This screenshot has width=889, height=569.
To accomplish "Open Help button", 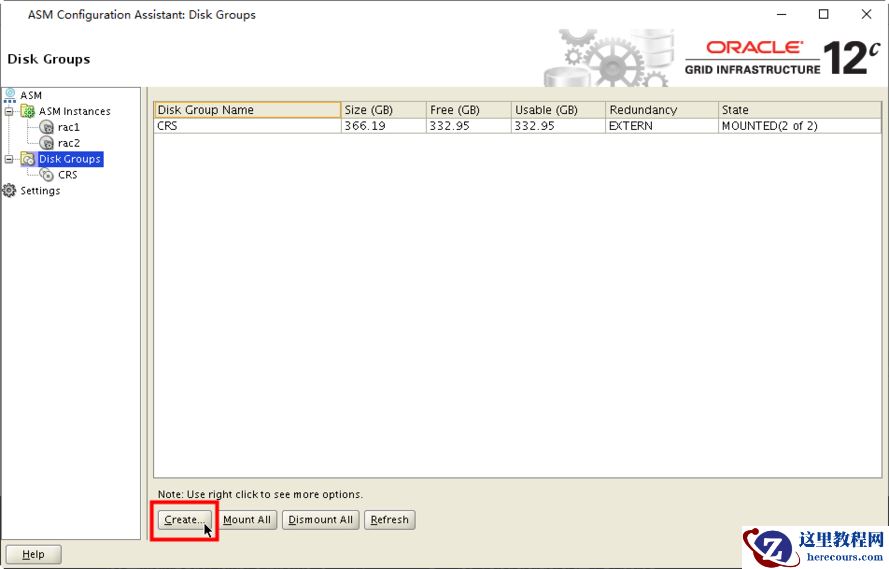I will pyautogui.click(x=33, y=554).
